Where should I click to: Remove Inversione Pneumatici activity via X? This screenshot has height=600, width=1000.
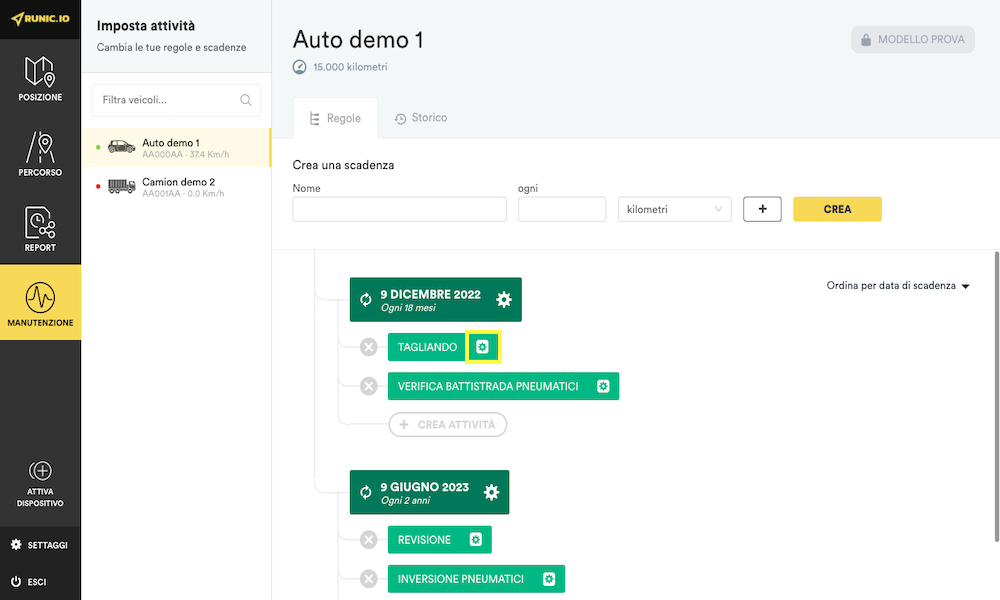pos(369,579)
